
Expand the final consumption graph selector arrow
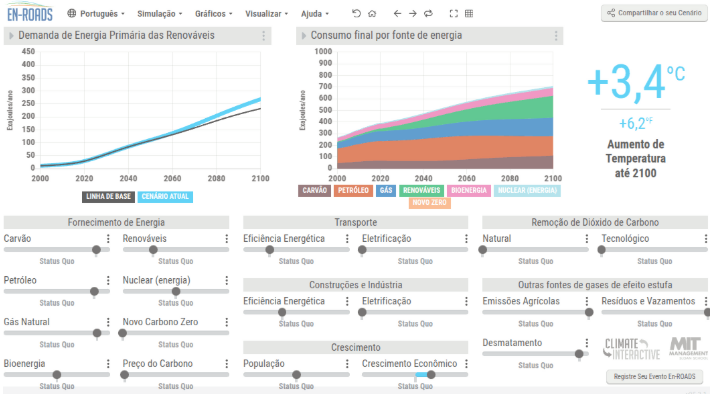(304, 36)
